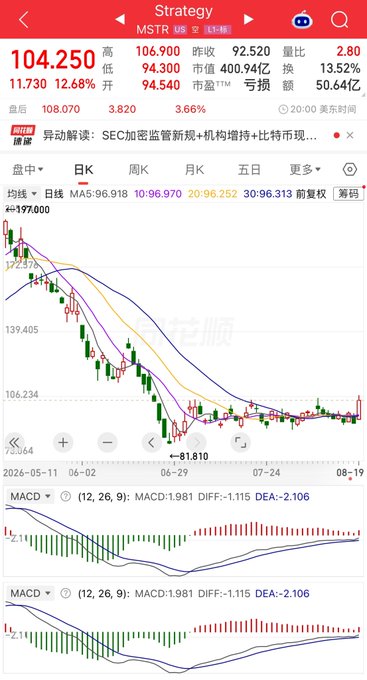Image resolution: width=367 pixels, height=680 pixels.
Task: Tap the blue 30:96.313 MA legend
Action: [268, 194]
